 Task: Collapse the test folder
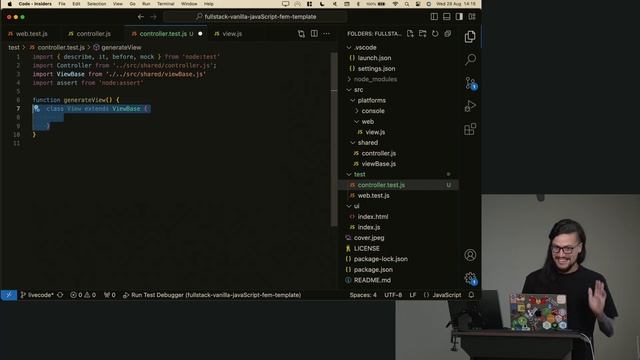349,174
